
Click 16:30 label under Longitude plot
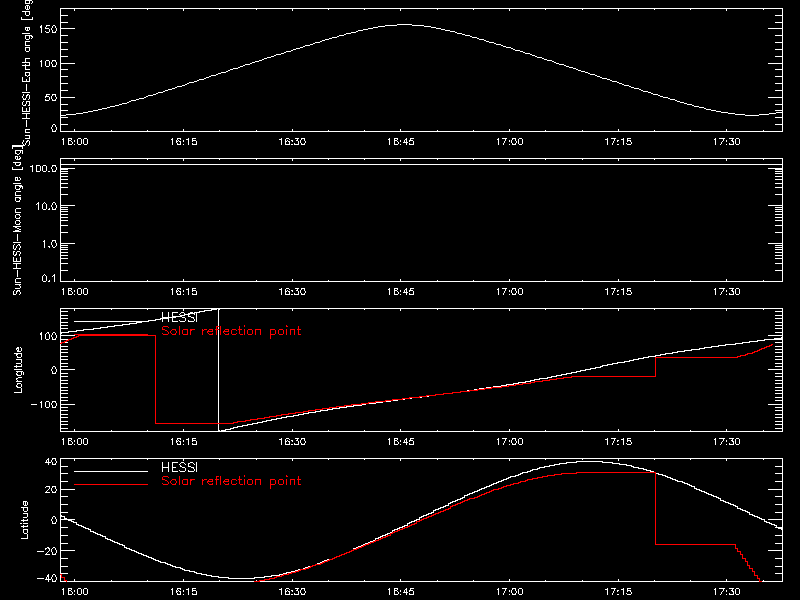pyautogui.click(x=292, y=442)
